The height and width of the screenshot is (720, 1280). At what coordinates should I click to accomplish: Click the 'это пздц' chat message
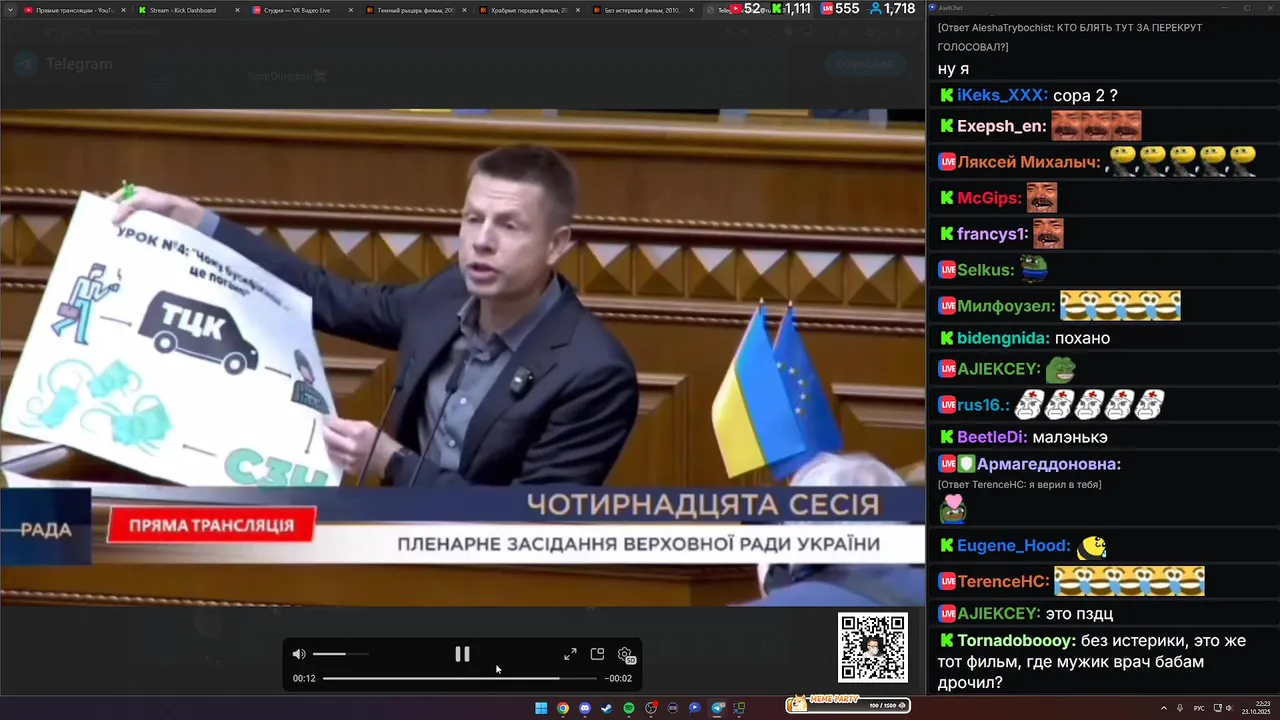[x=1079, y=613]
